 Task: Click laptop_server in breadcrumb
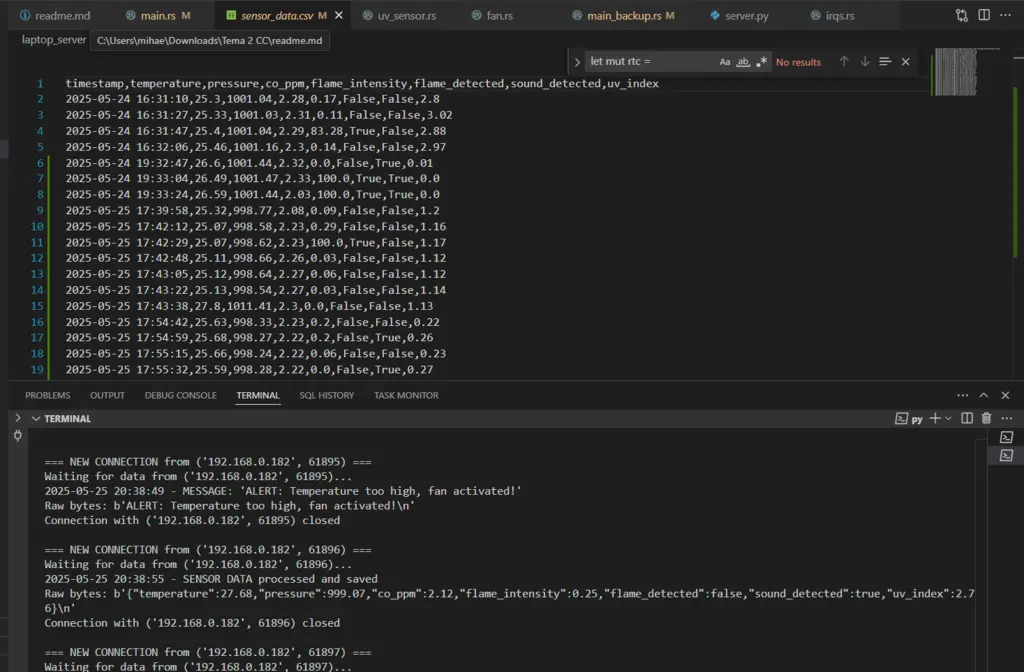(54, 40)
